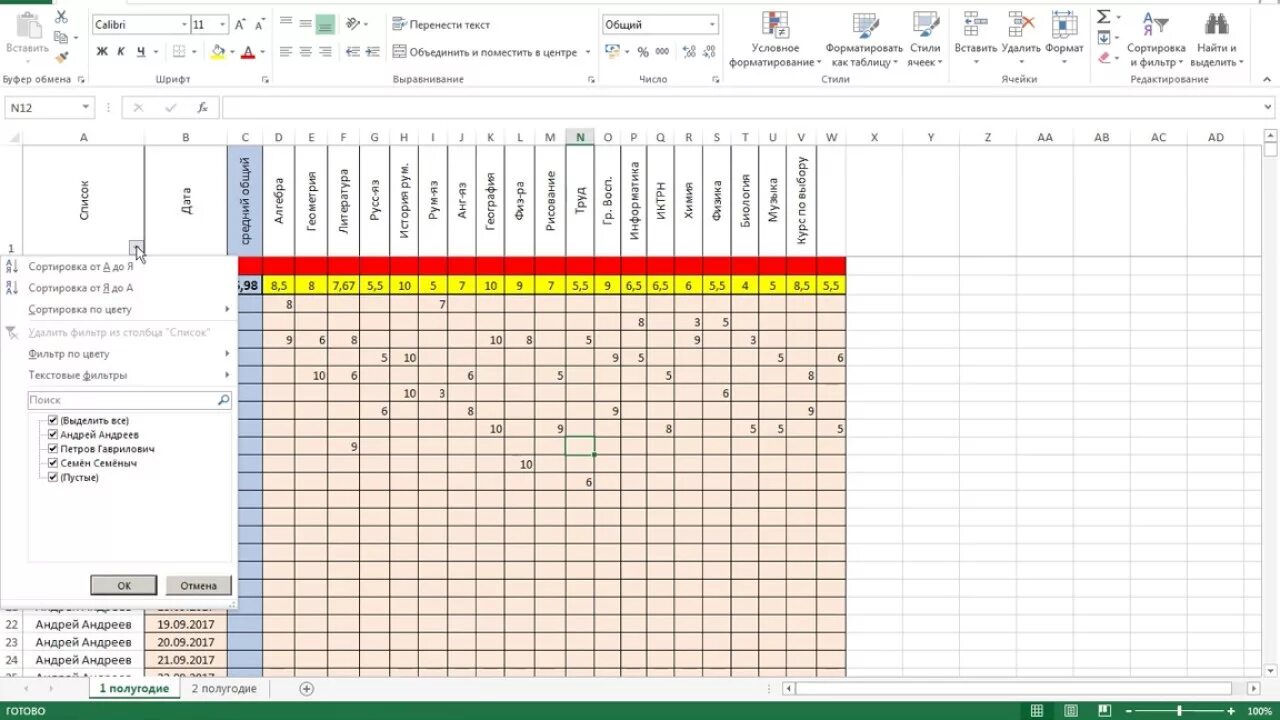The image size is (1280, 720).
Task: Click the Paste (Вставить) clipboard icon
Action: (x=27, y=33)
